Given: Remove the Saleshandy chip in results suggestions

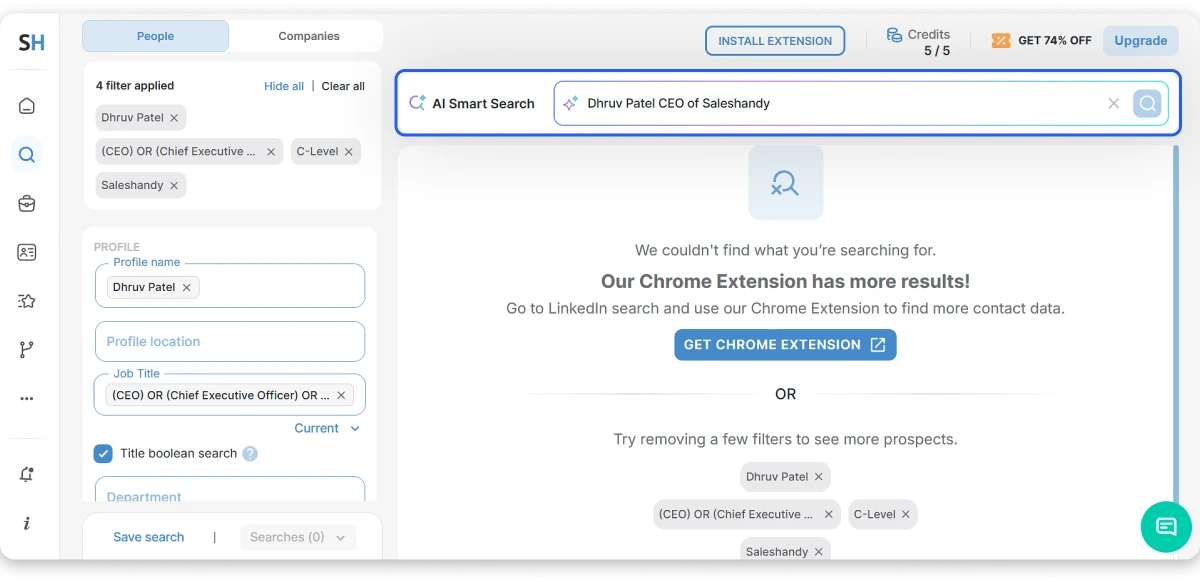Looking at the screenshot, I should (819, 552).
